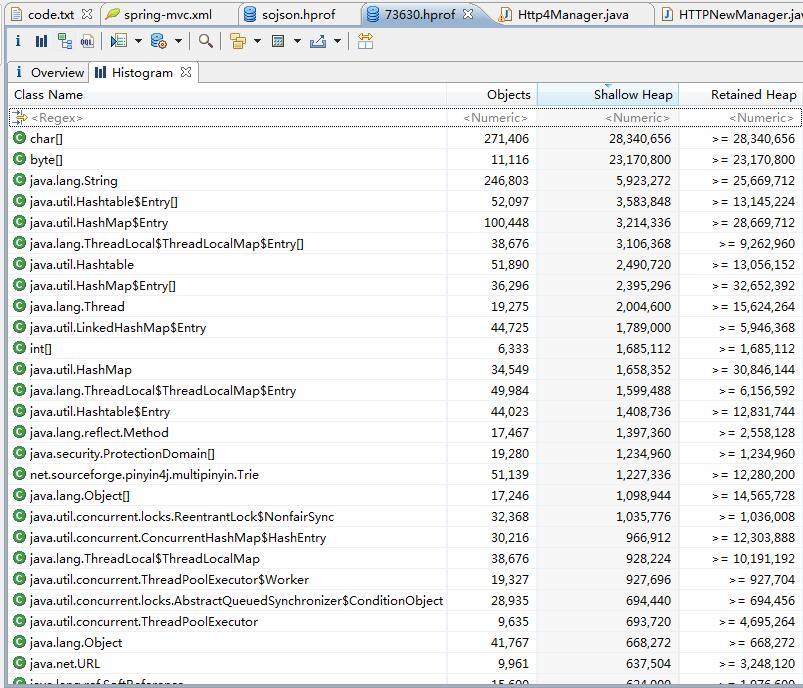803x688 pixels.
Task: Click the class icon beside java.lang.Object
Action: (x=19, y=642)
